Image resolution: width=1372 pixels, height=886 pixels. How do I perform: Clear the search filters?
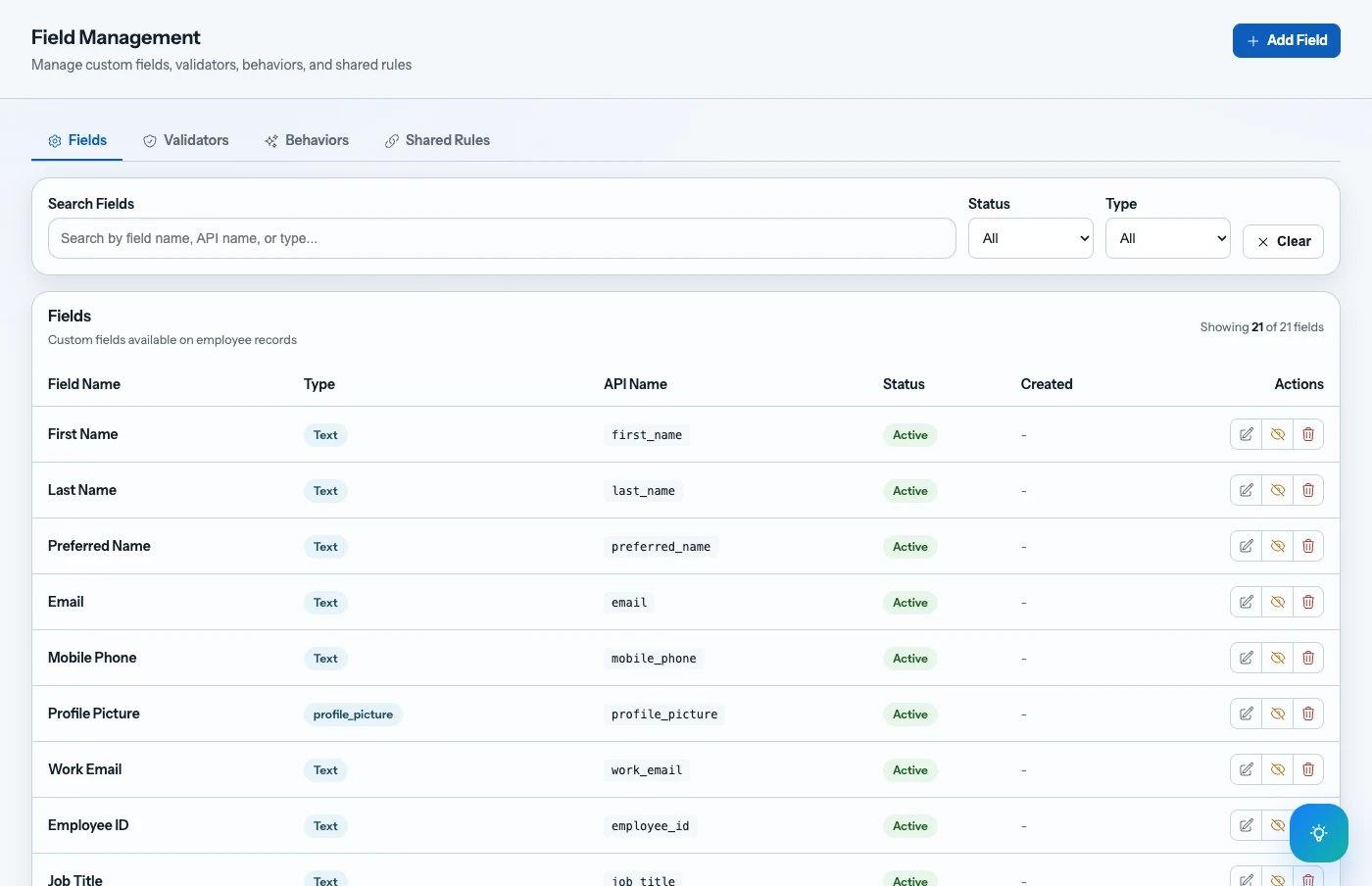point(1284,241)
